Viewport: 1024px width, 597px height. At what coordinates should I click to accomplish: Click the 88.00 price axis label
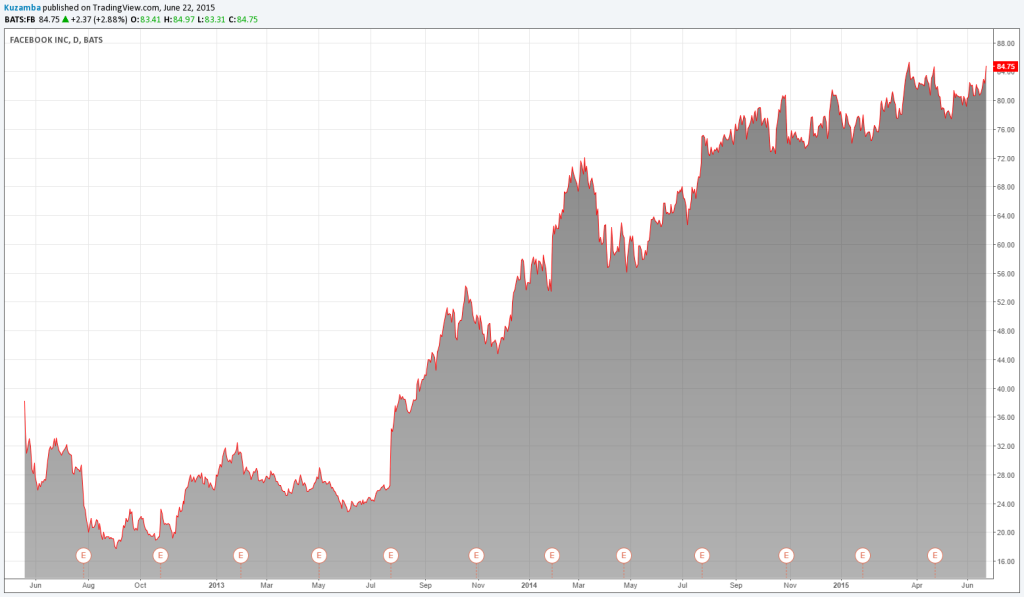[x=1006, y=43]
